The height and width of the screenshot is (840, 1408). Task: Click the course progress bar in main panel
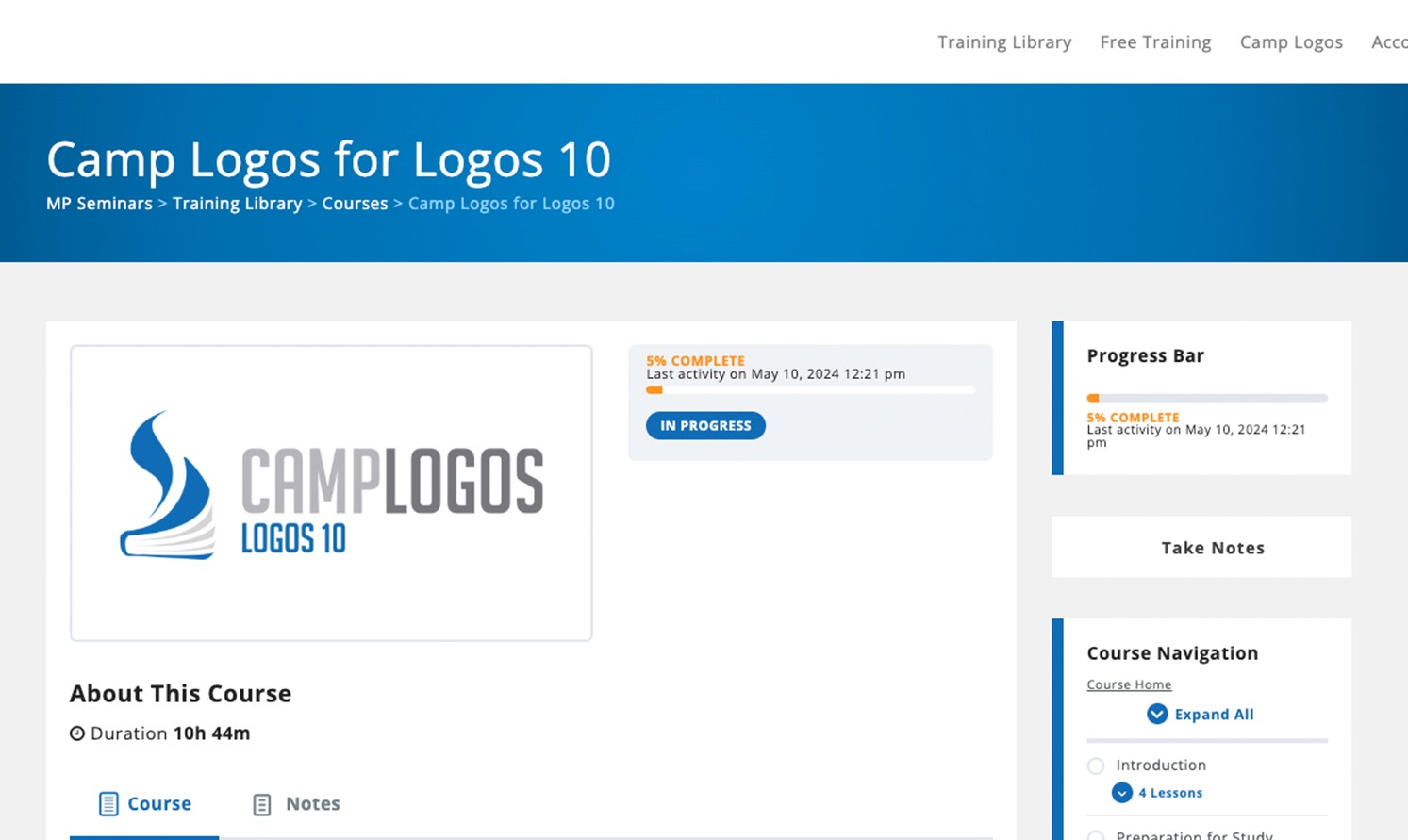(810, 389)
